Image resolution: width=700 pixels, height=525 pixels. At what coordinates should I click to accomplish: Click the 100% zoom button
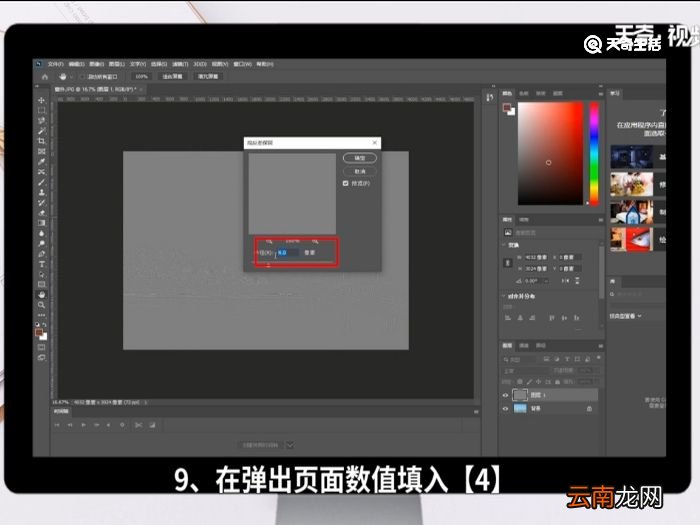[x=141, y=77]
